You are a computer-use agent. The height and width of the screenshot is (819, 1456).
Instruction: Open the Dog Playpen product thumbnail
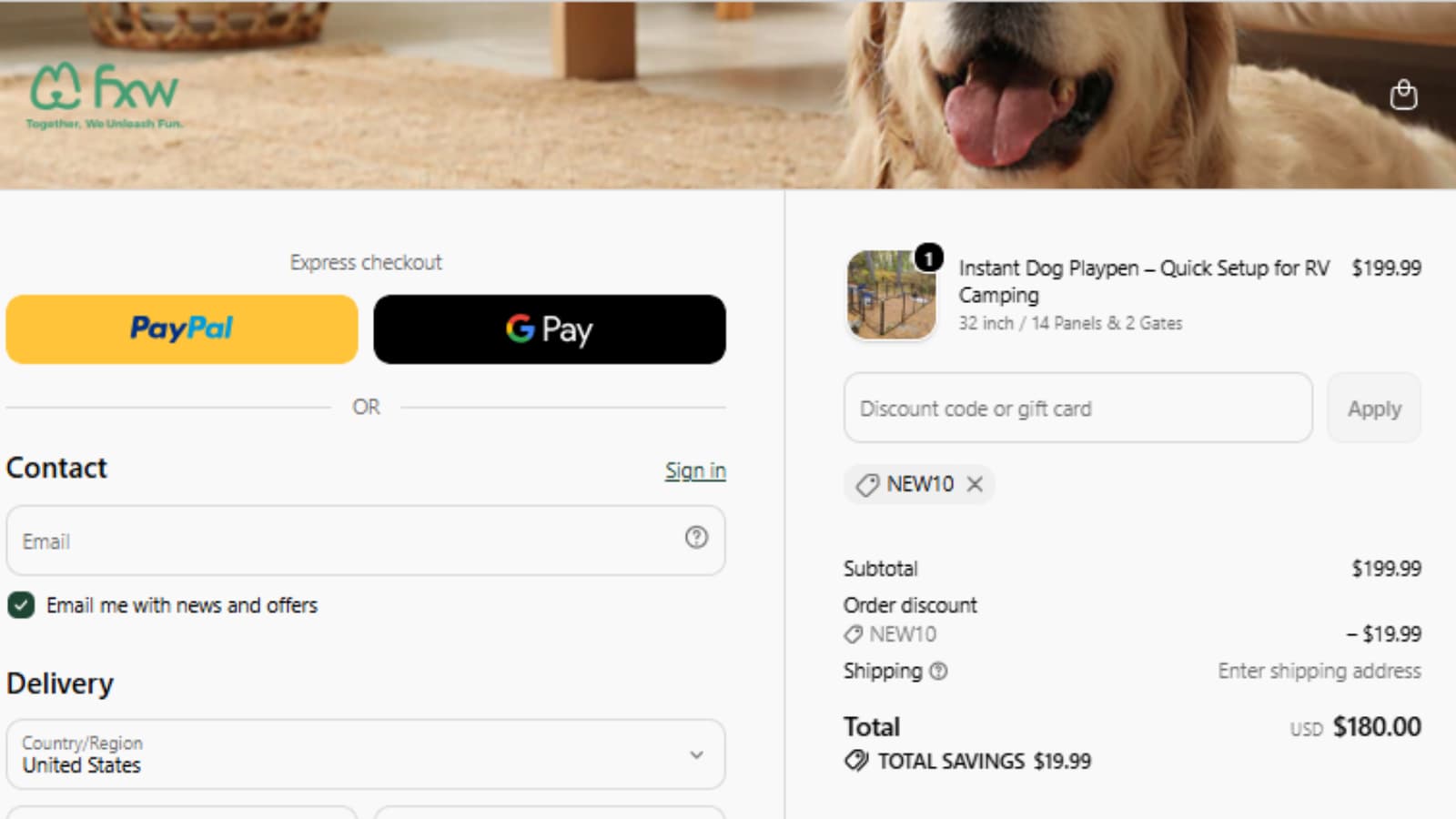tap(891, 295)
